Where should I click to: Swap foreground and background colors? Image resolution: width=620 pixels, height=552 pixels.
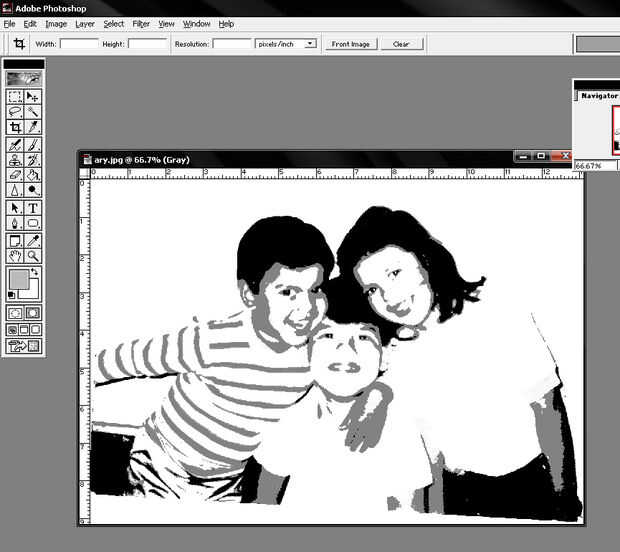36,272
